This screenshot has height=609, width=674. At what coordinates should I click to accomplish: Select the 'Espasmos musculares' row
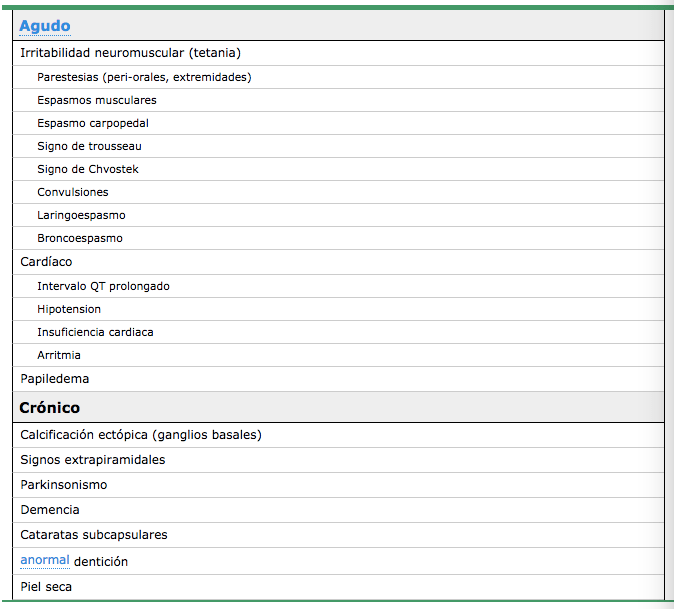[x=97, y=100]
